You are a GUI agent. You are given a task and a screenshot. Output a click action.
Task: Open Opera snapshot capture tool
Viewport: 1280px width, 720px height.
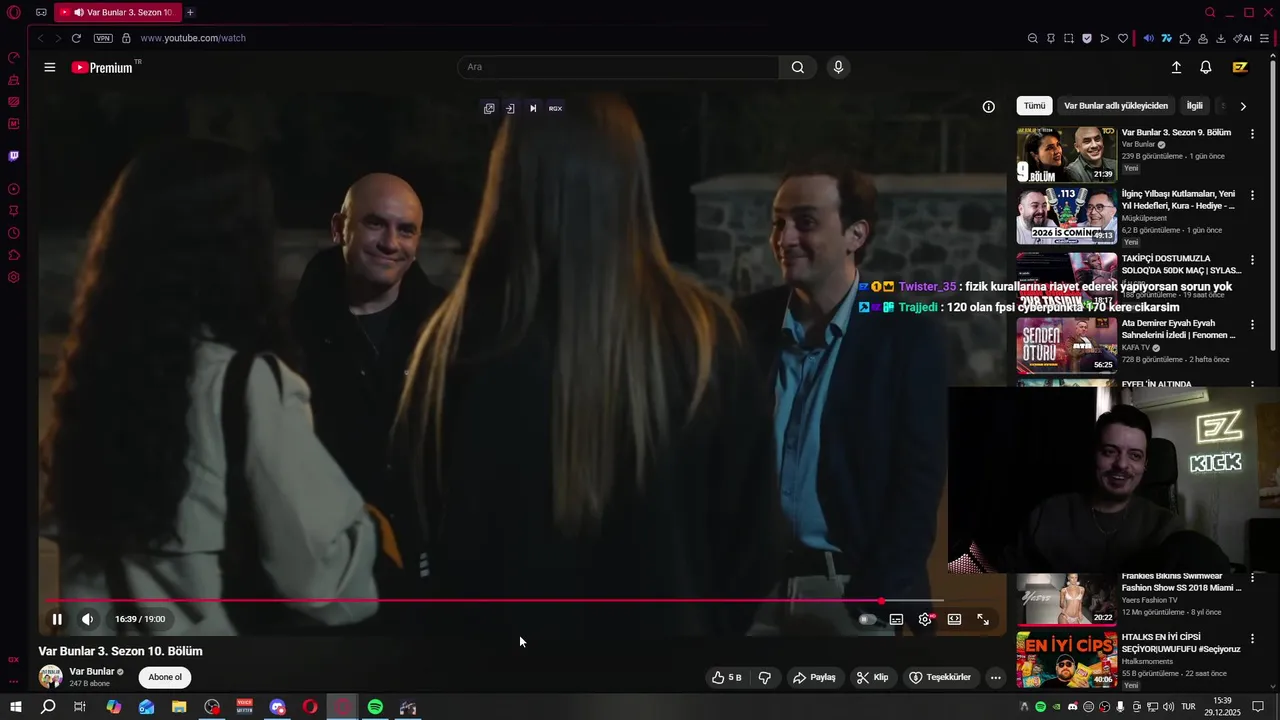point(1068,38)
